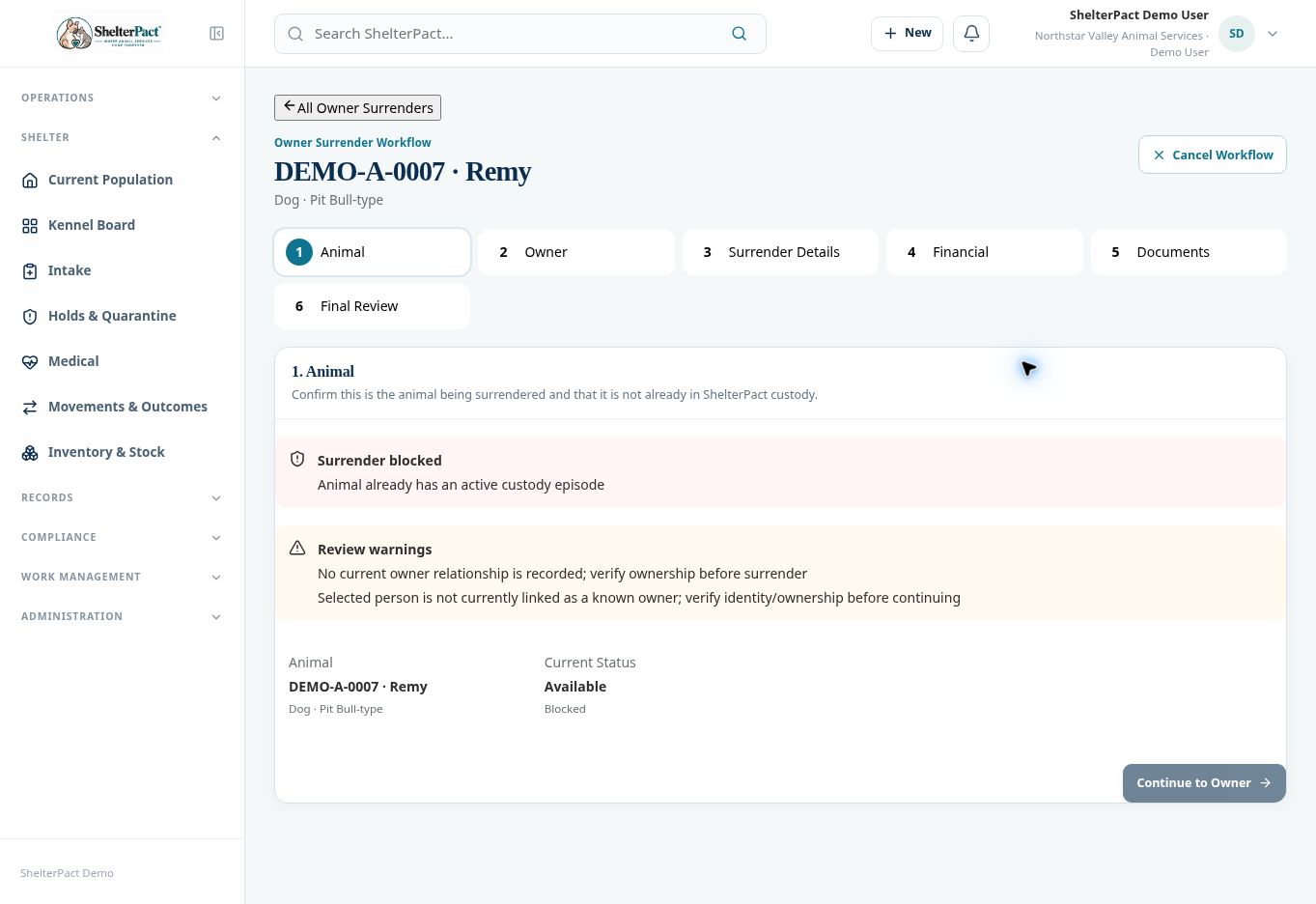Click the SD user avatar
The width and height of the screenshot is (1316, 904).
[1236, 34]
